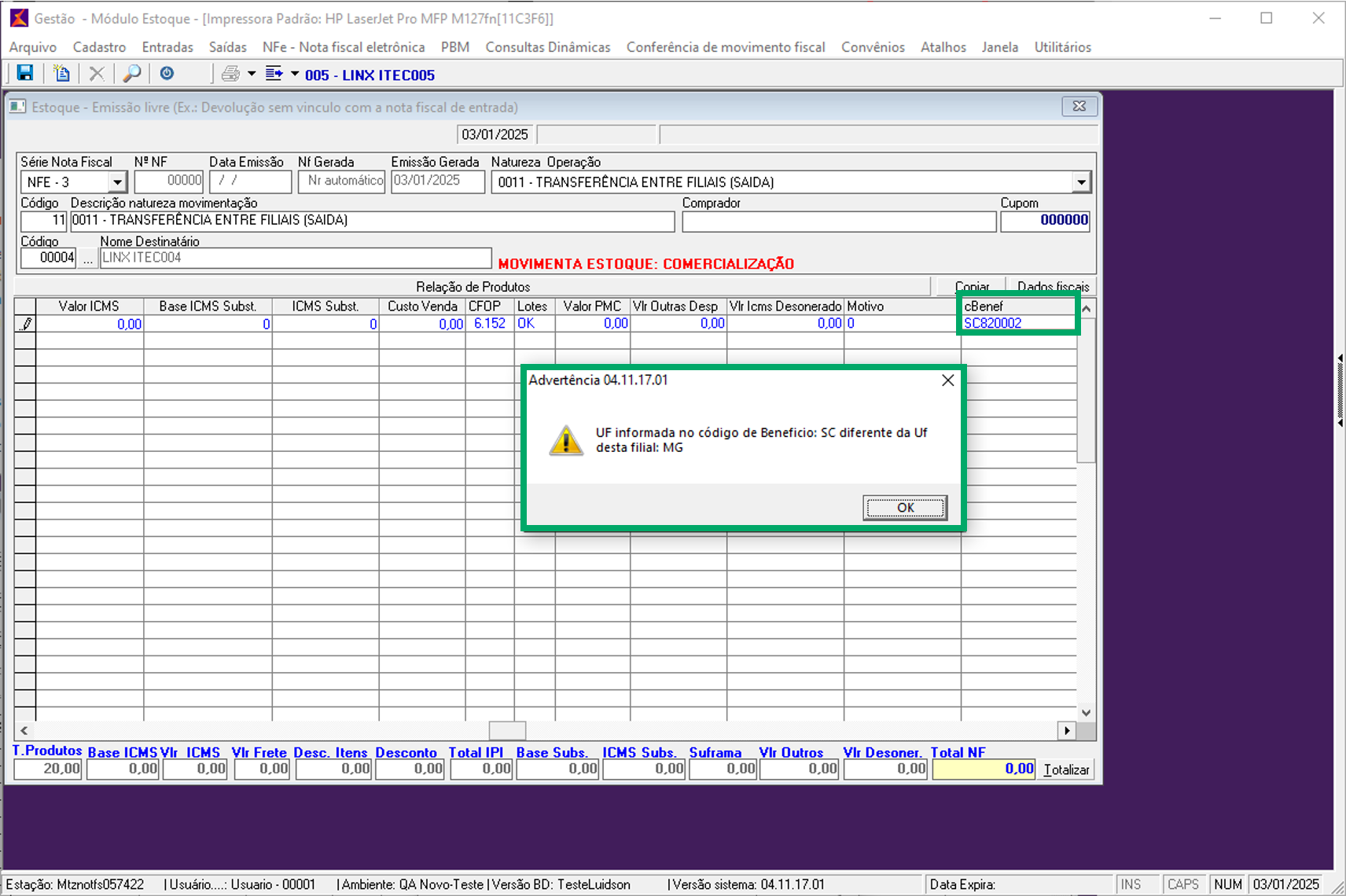Open the Consultas Dinâmicas menu
Image resolution: width=1346 pixels, height=896 pixels.
click(x=548, y=47)
